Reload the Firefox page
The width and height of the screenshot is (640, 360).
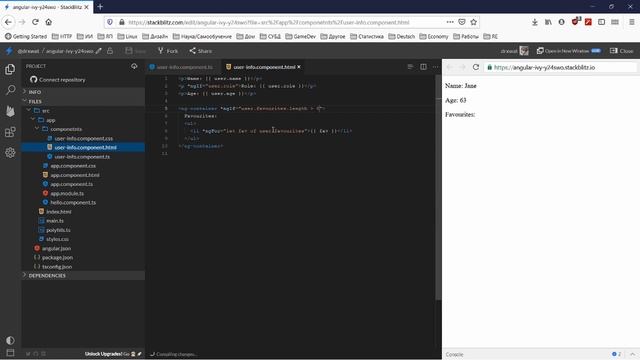coord(36,22)
